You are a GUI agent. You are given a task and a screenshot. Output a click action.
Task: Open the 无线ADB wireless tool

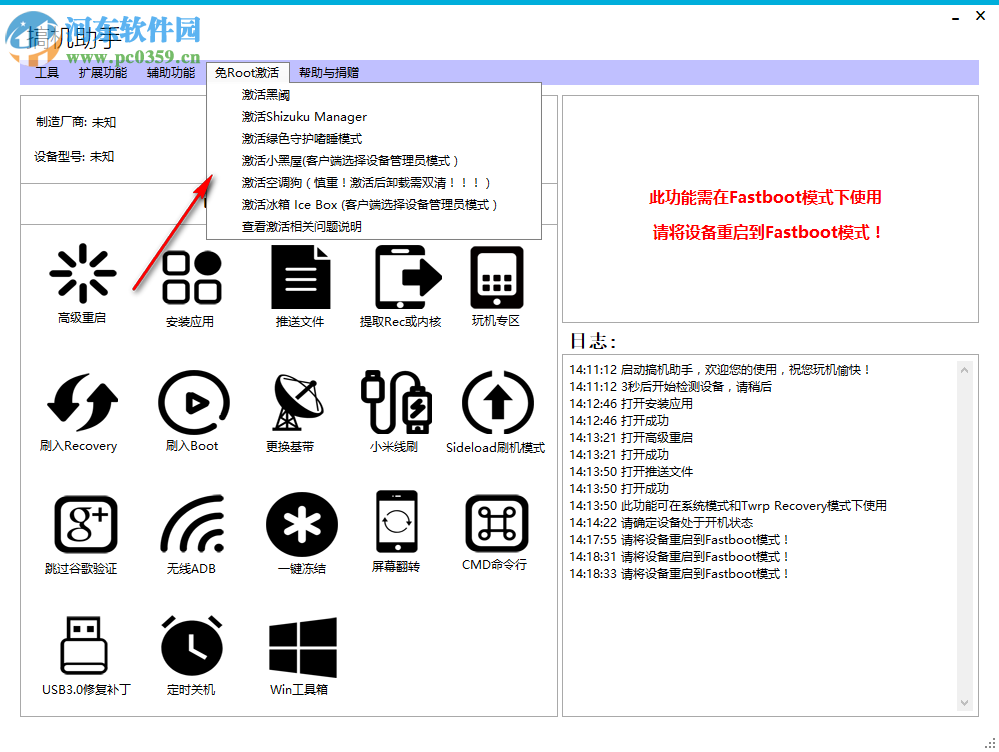pos(192,534)
